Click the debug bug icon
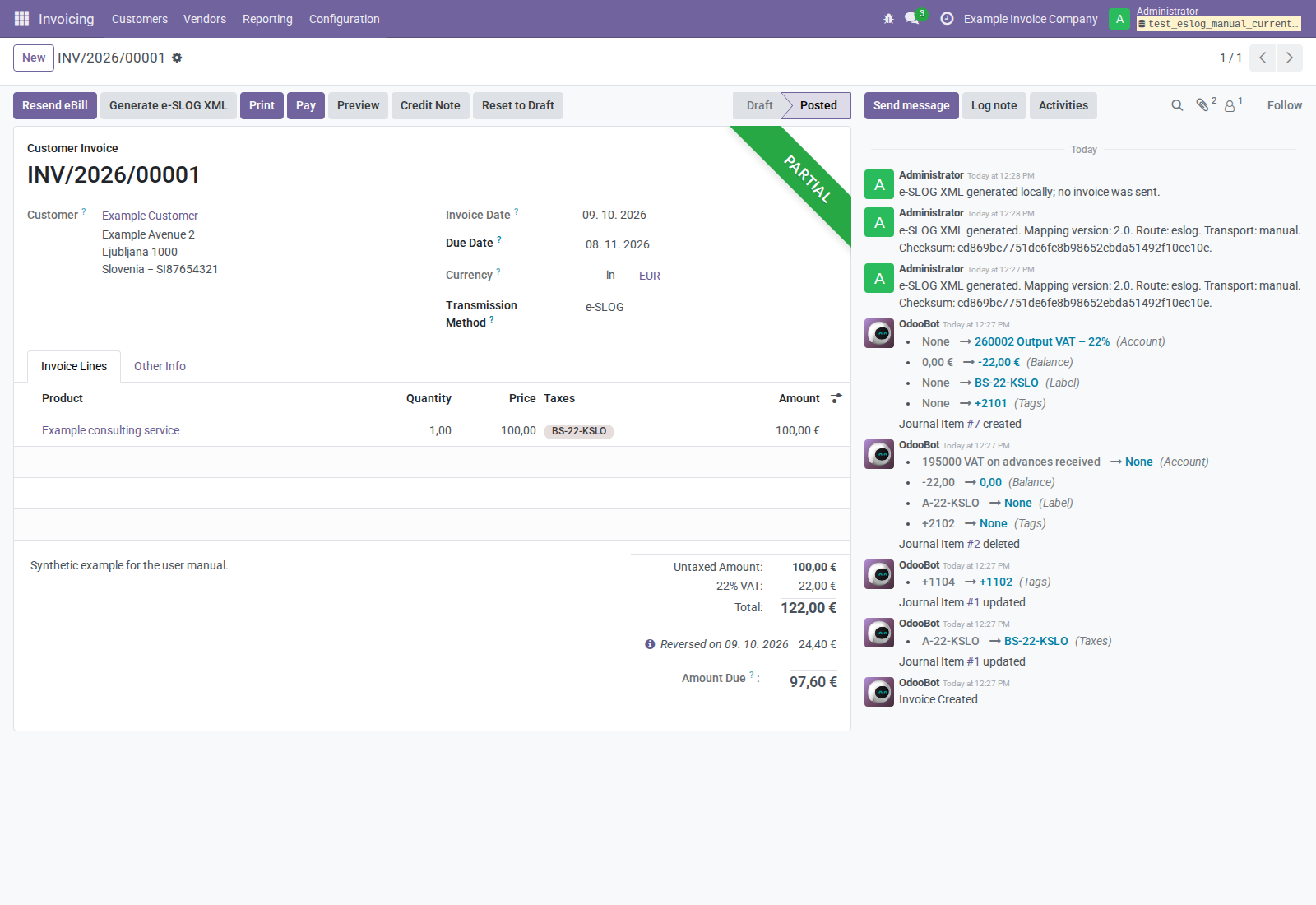The height and width of the screenshot is (905, 1316). 888,19
